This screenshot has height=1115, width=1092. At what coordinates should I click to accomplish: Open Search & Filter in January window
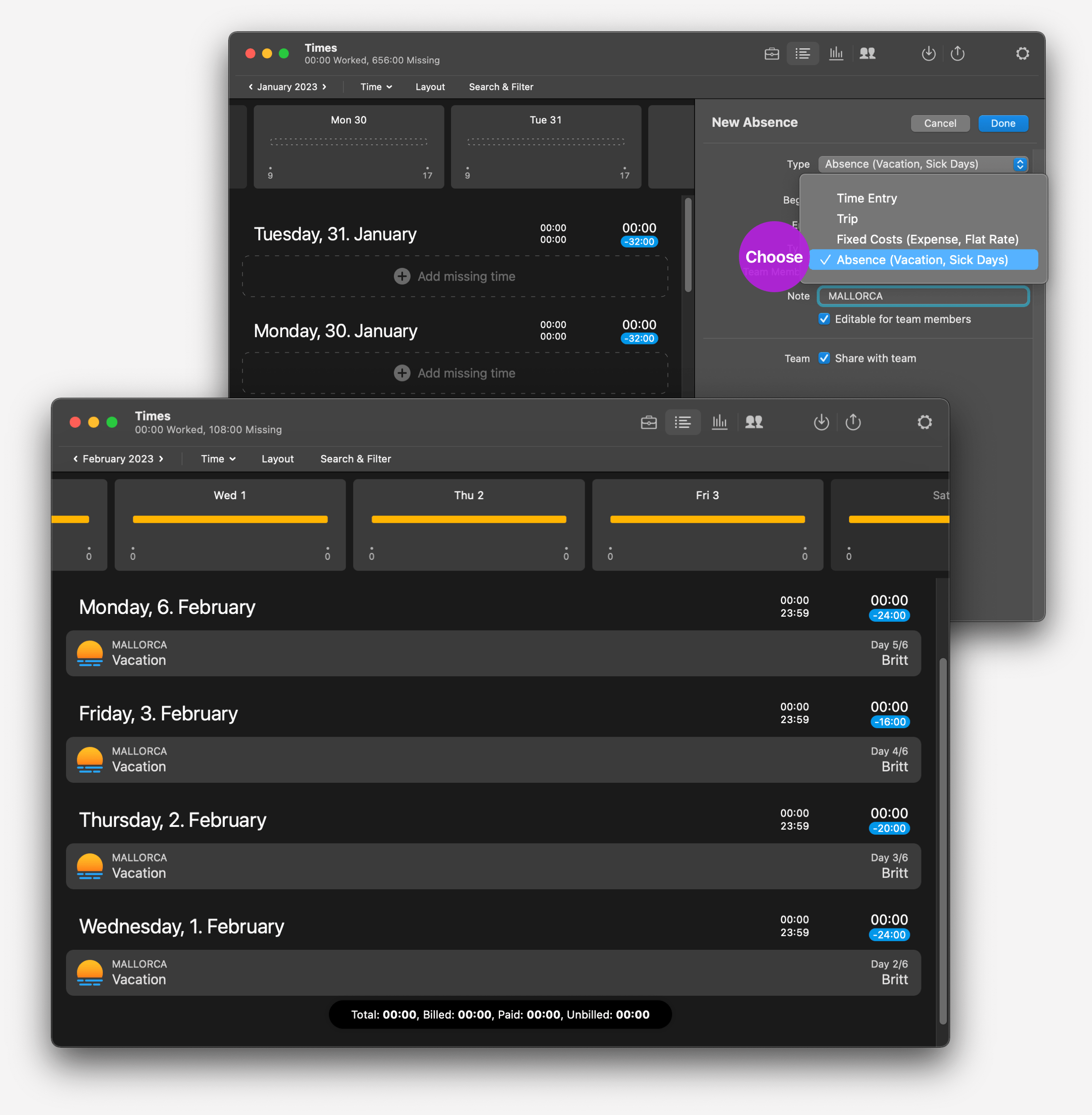[501, 86]
